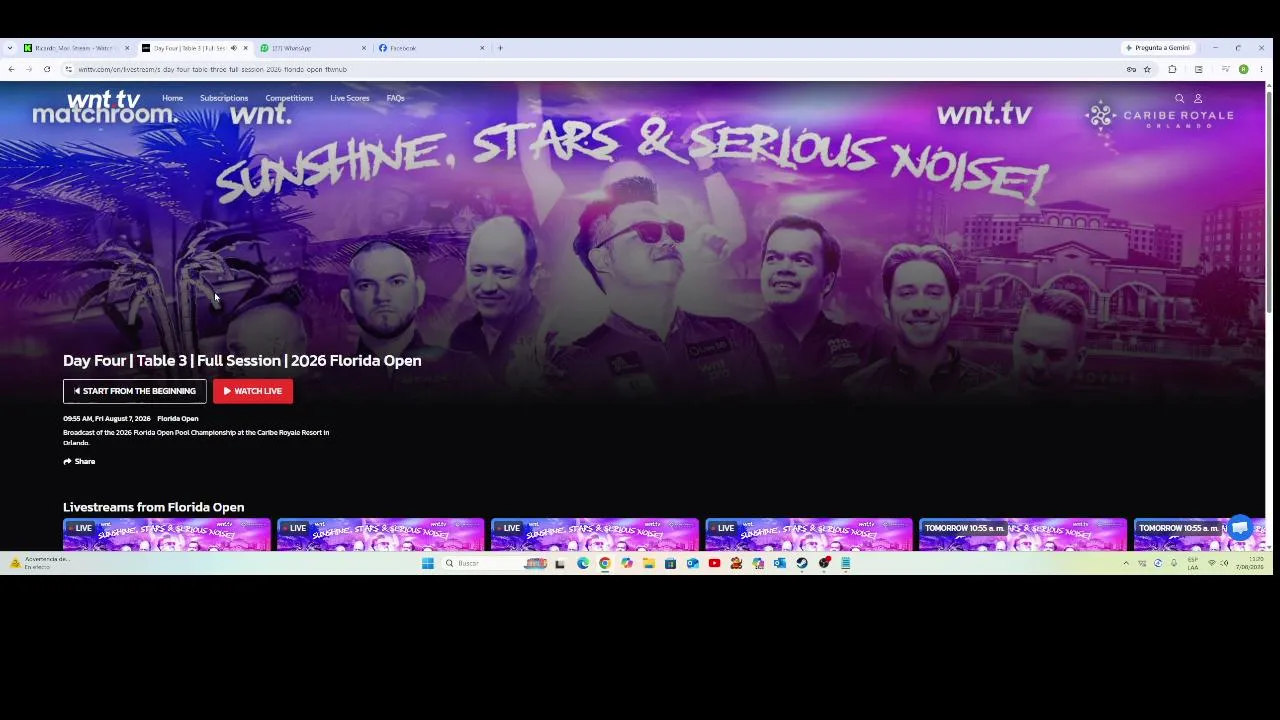Launch Steam from the taskbar

coord(801,563)
